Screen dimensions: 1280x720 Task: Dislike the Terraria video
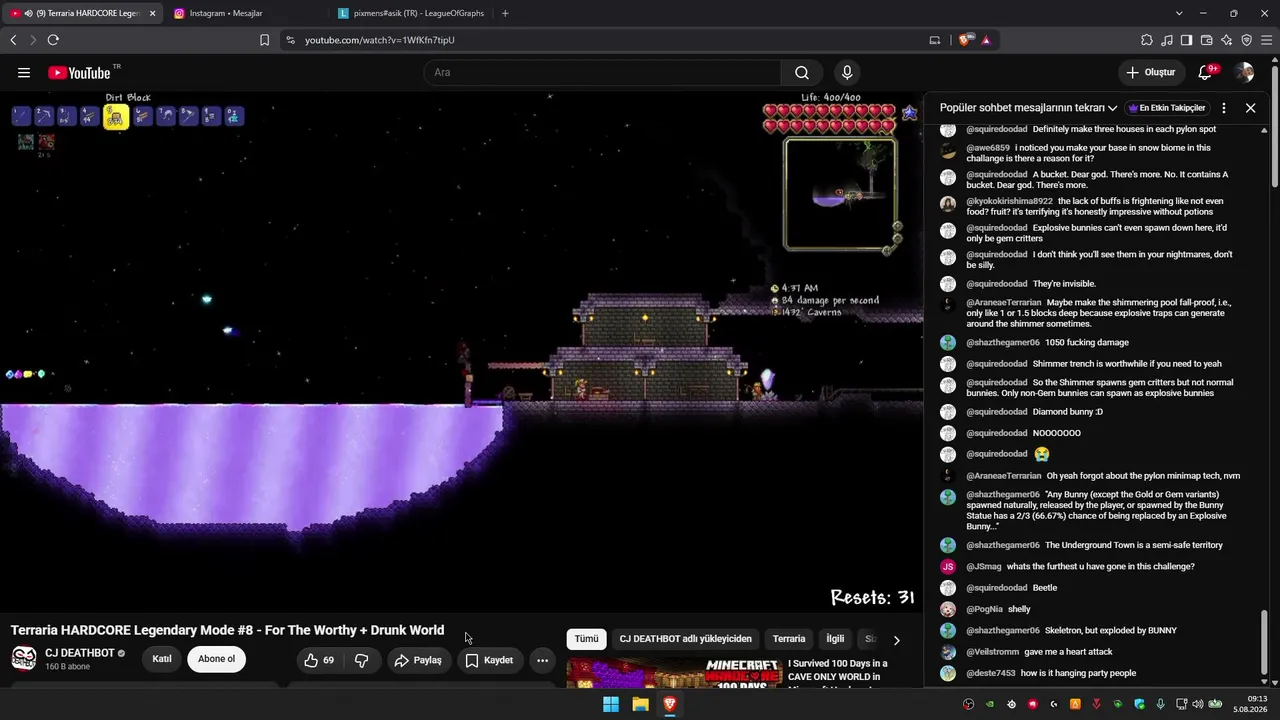click(362, 660)
